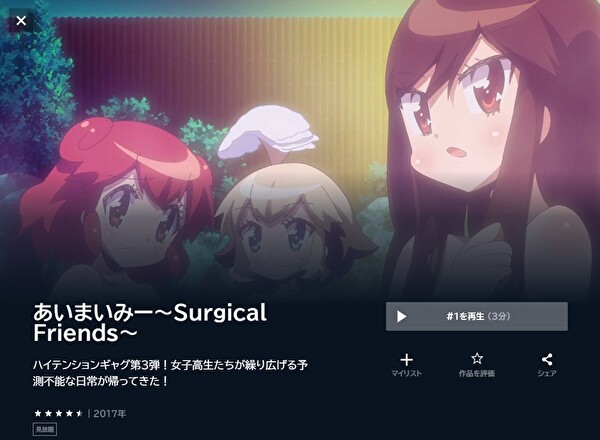
Task: Click the あいまいみー～Surgical Friends～ title
Action: pos(150,323)
